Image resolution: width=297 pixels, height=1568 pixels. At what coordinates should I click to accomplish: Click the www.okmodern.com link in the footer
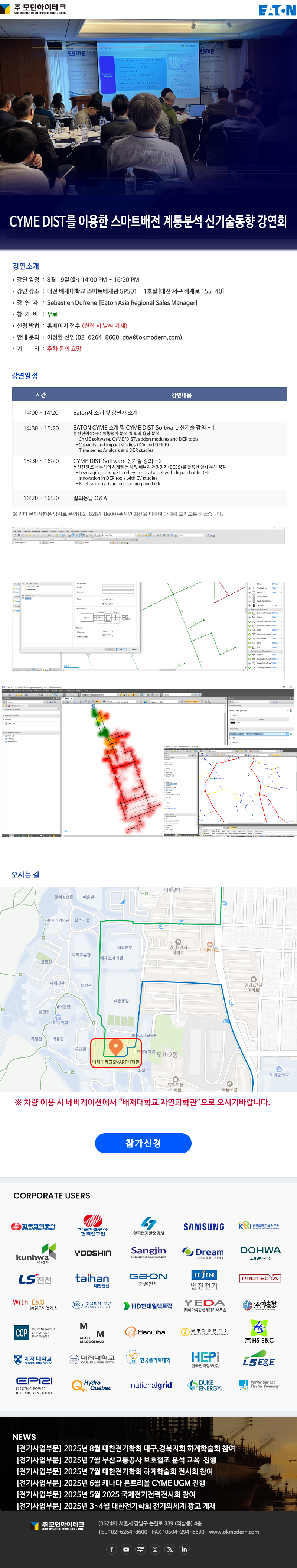[234, 1532]
